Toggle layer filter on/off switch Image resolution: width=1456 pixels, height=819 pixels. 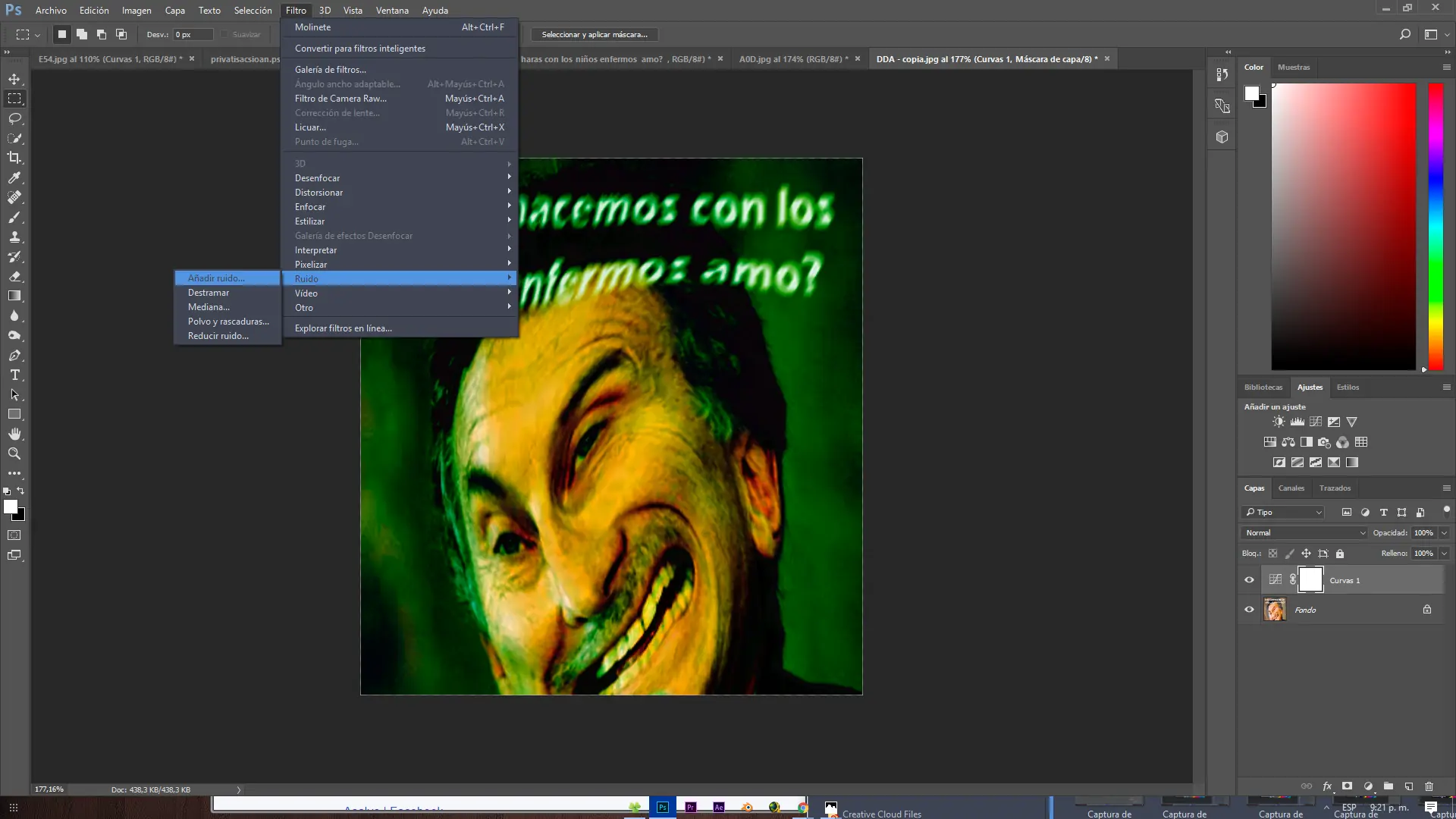point(1446,510)
